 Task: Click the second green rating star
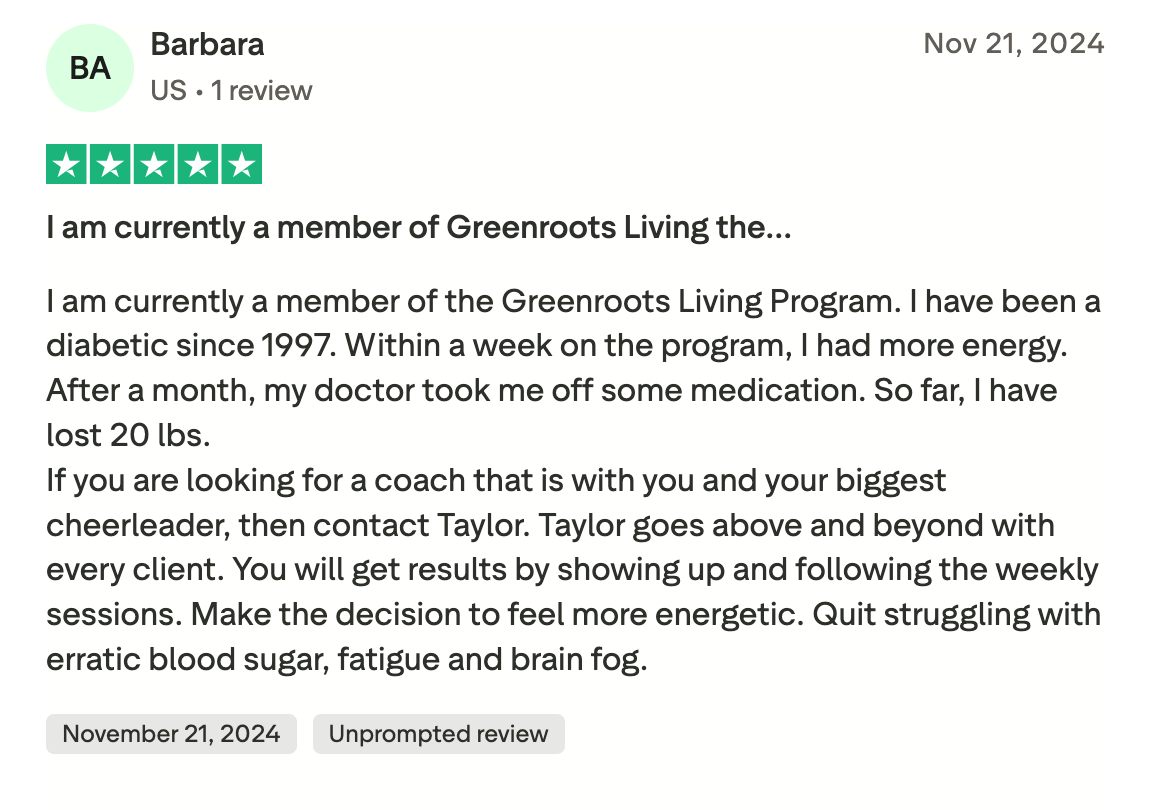tap(110, 165)
